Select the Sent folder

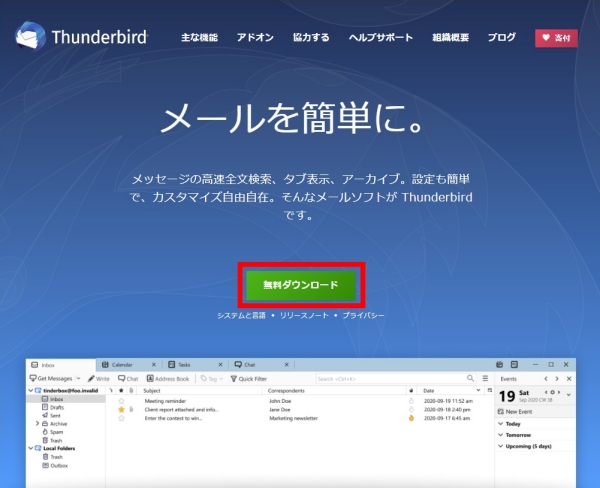tap(51, 415)
